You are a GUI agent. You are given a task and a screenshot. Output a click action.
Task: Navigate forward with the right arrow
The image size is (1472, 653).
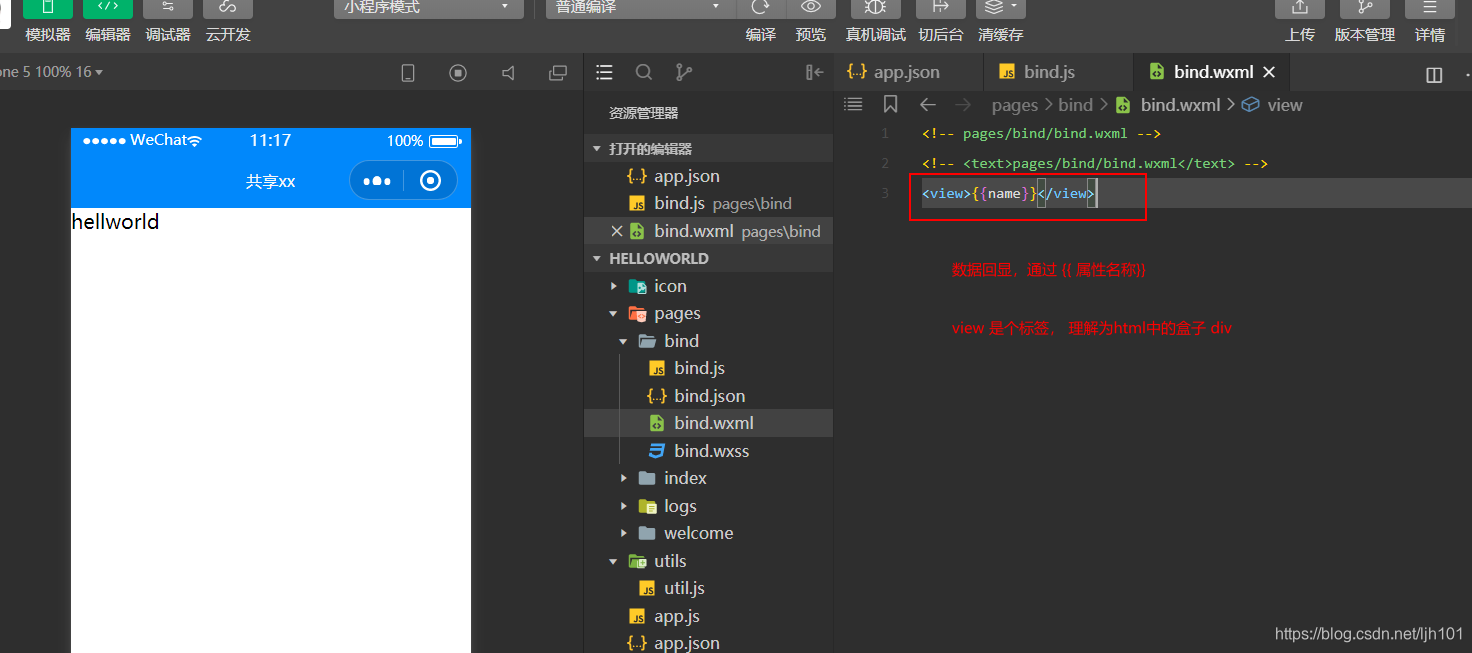[x=962, y=105]
